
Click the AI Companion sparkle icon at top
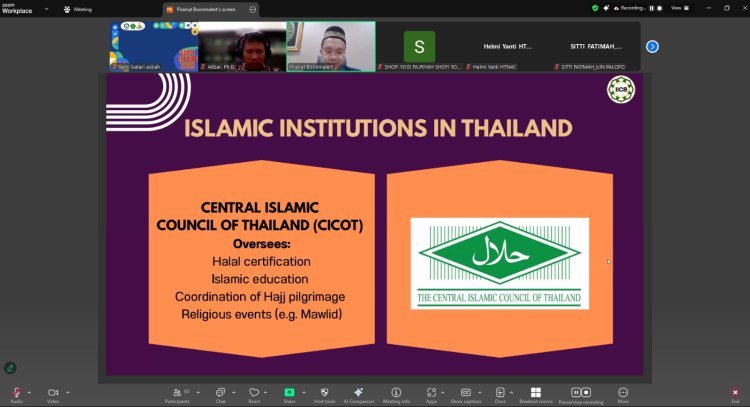pyautogui.click(x=606, y=8)
